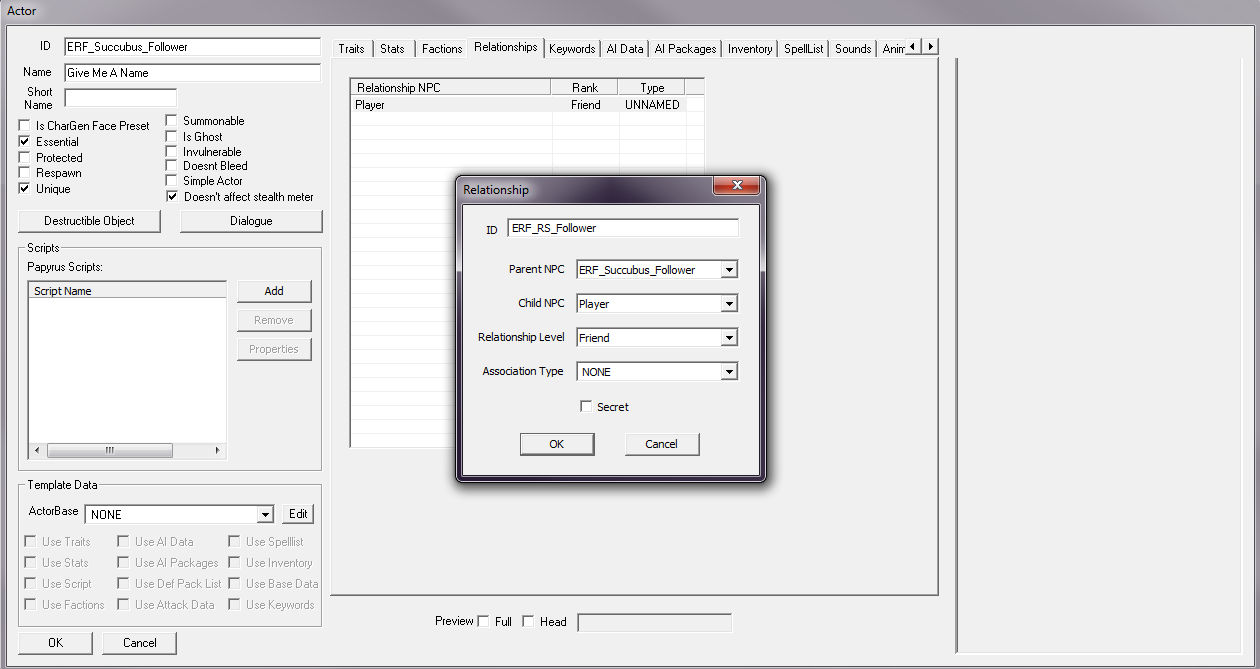This screenshot has width=1260, height=669.
Task: Open the ActorBase template dropdown
Action: 265,514
